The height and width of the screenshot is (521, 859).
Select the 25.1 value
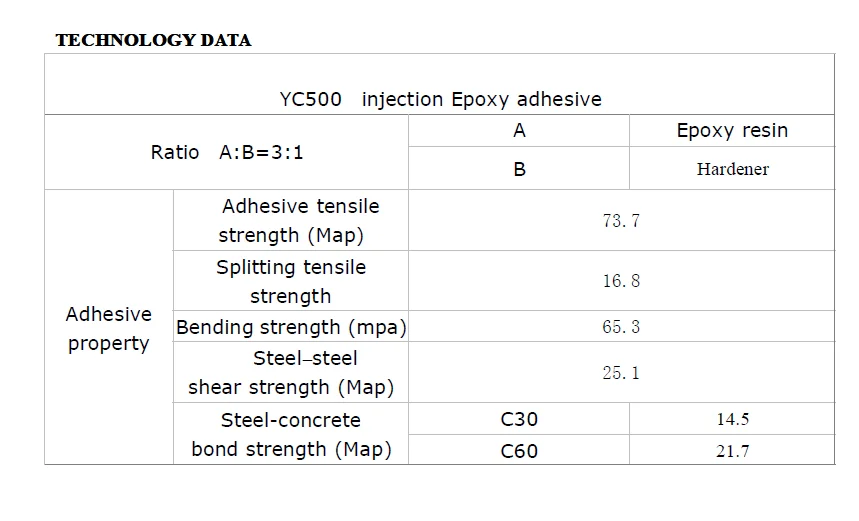tap(621, 373)
